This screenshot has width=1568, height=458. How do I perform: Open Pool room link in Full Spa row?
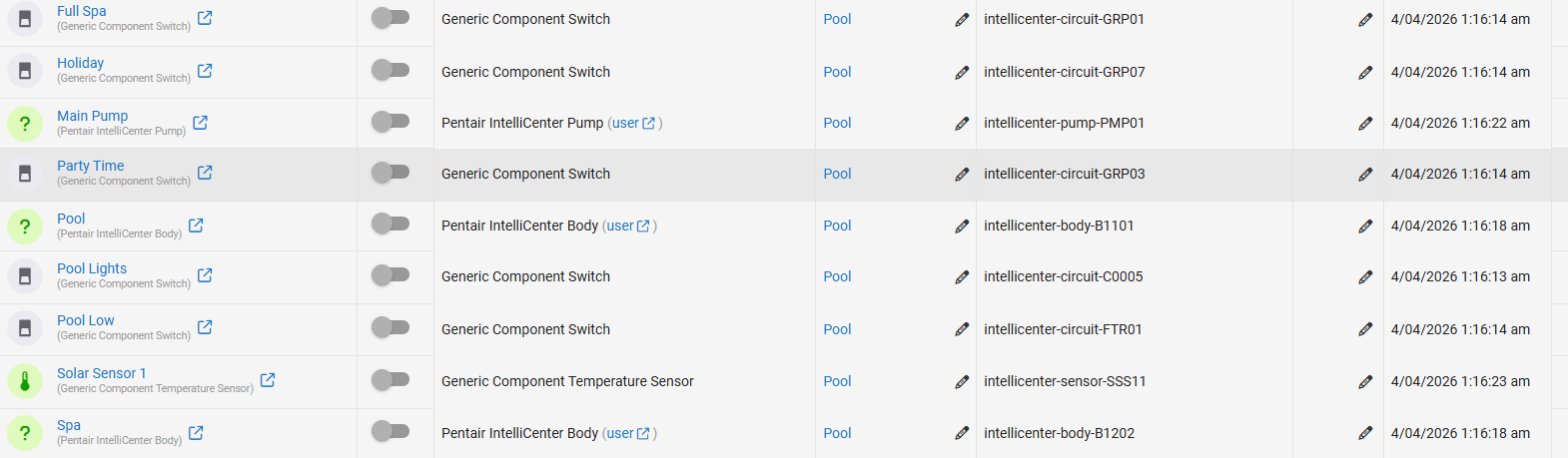837,19
